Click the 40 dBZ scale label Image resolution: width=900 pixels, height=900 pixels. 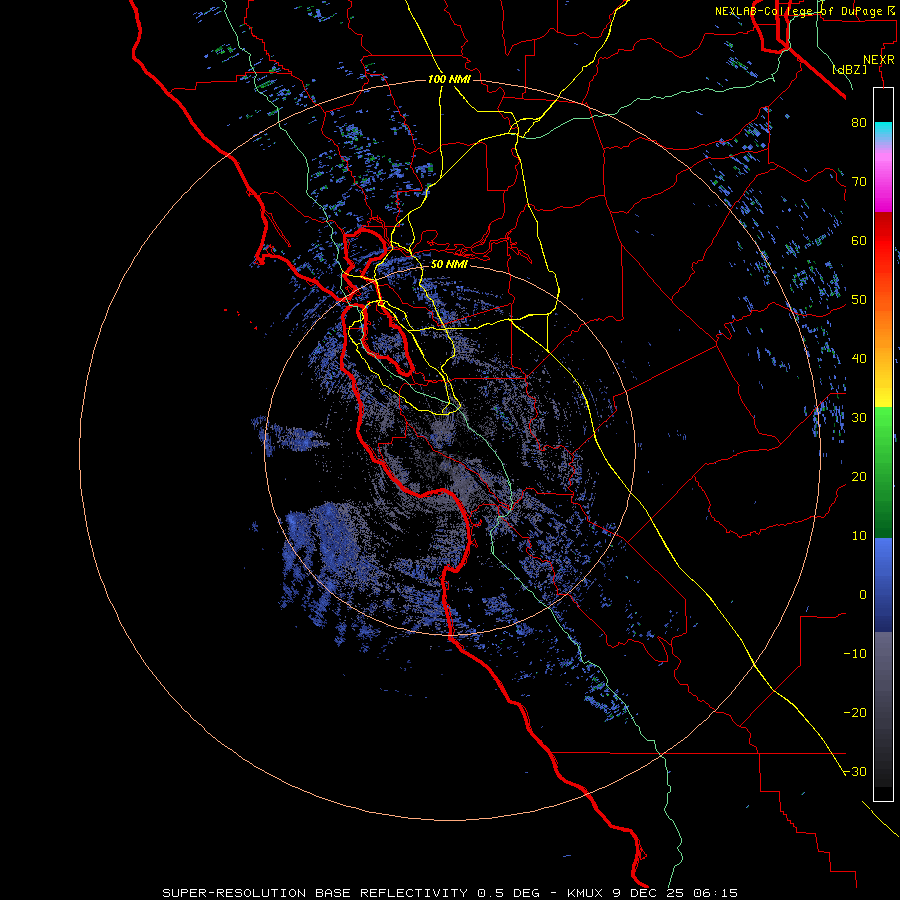(x=859, y=359)
